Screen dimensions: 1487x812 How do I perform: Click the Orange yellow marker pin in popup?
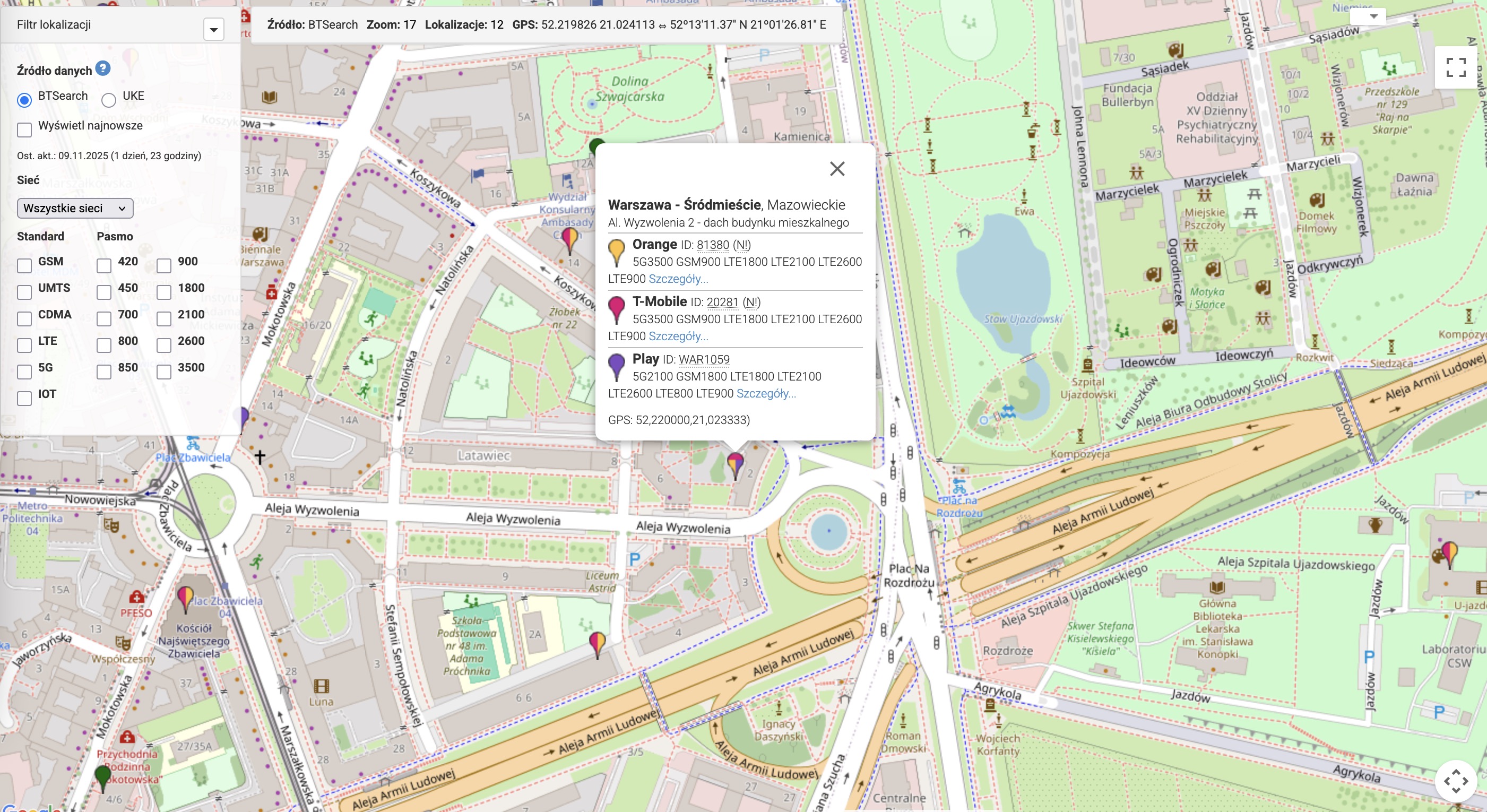coord(616,251)
